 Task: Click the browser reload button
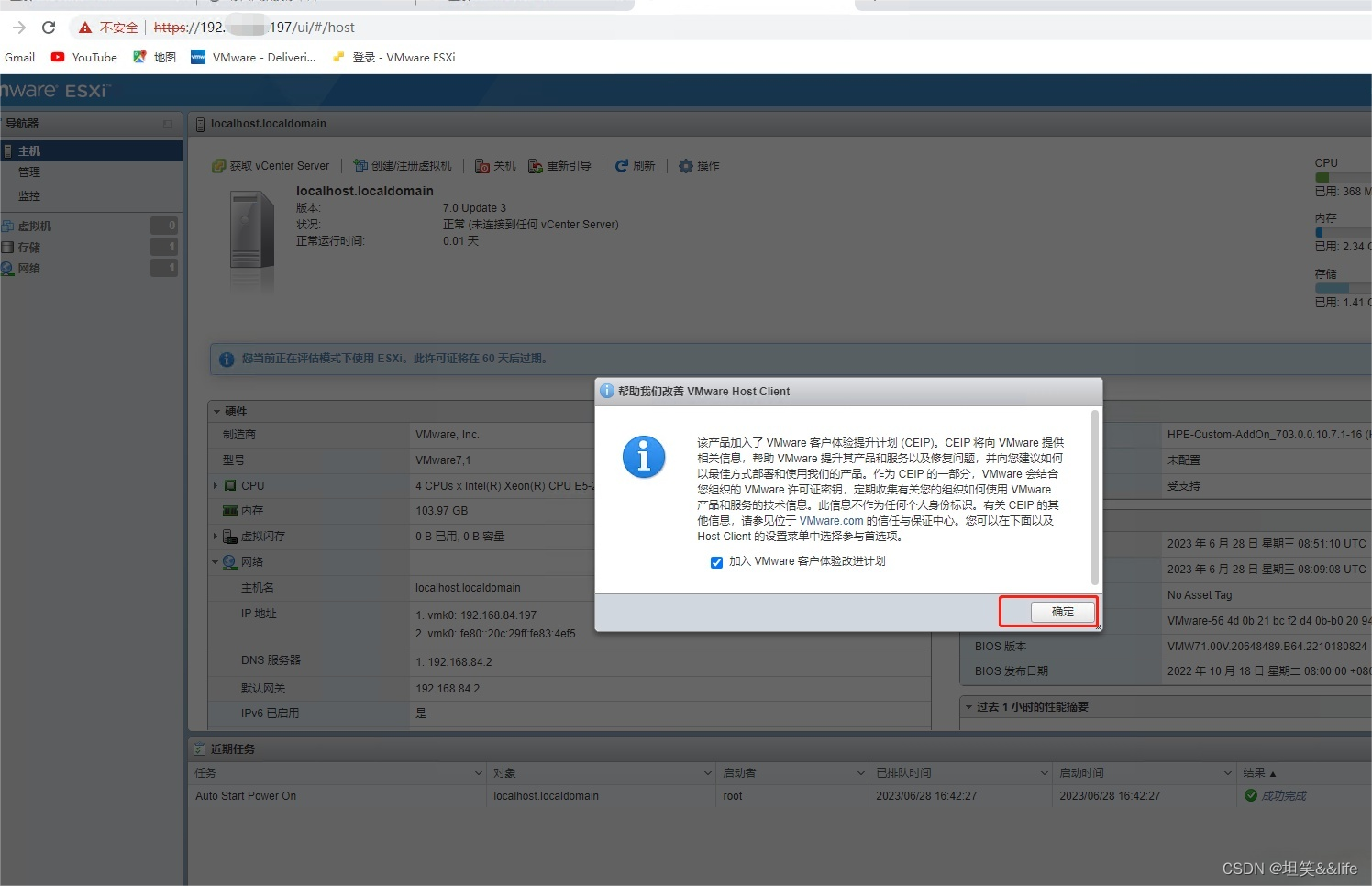tap(49, 28)
